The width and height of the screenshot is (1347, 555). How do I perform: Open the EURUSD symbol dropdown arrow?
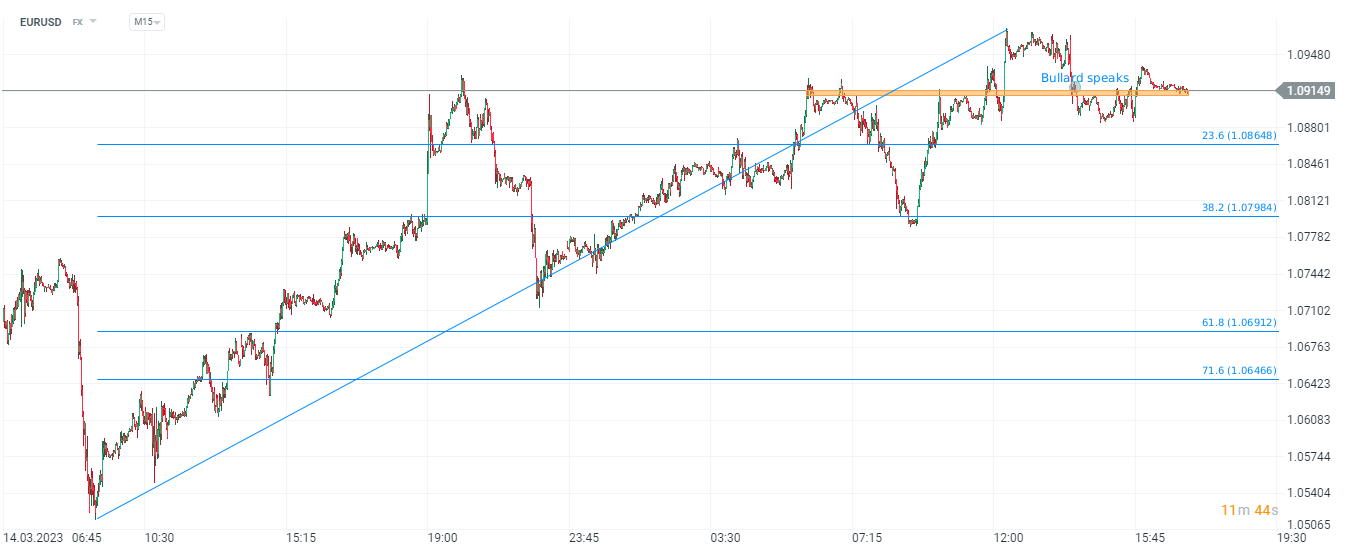click(x=93, y=21)
